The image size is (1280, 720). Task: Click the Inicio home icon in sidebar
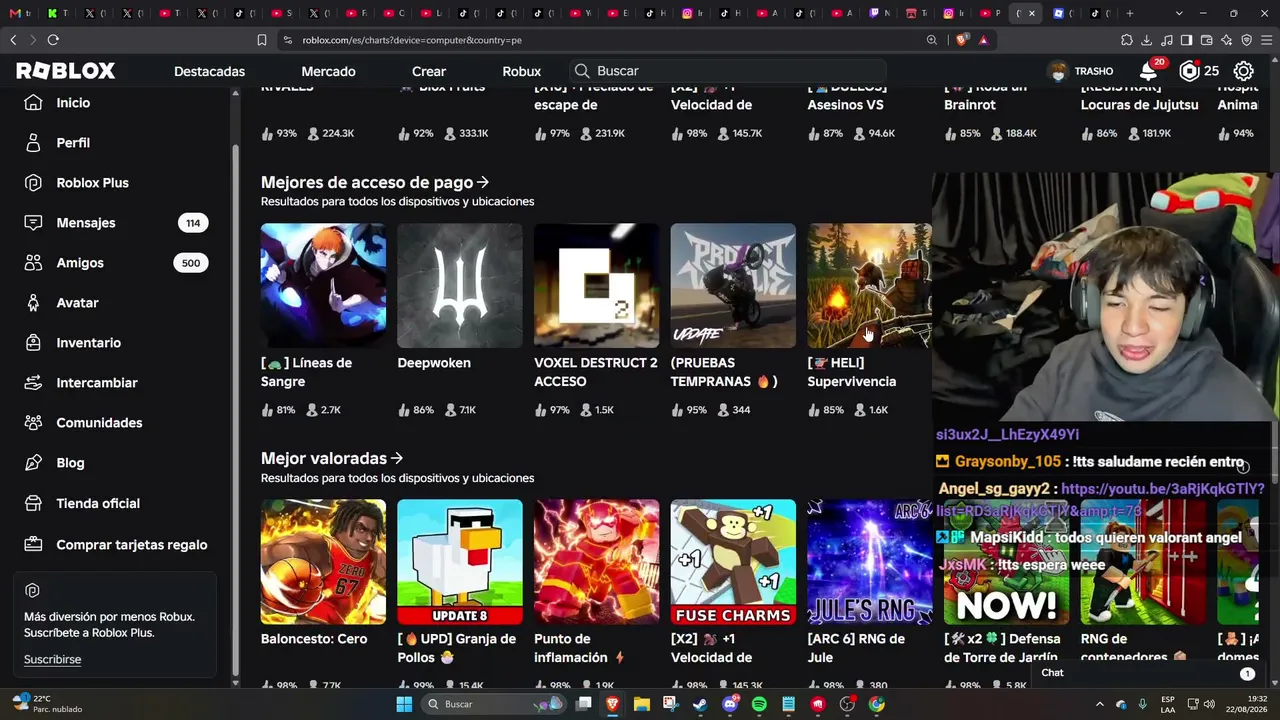point(33,103)
